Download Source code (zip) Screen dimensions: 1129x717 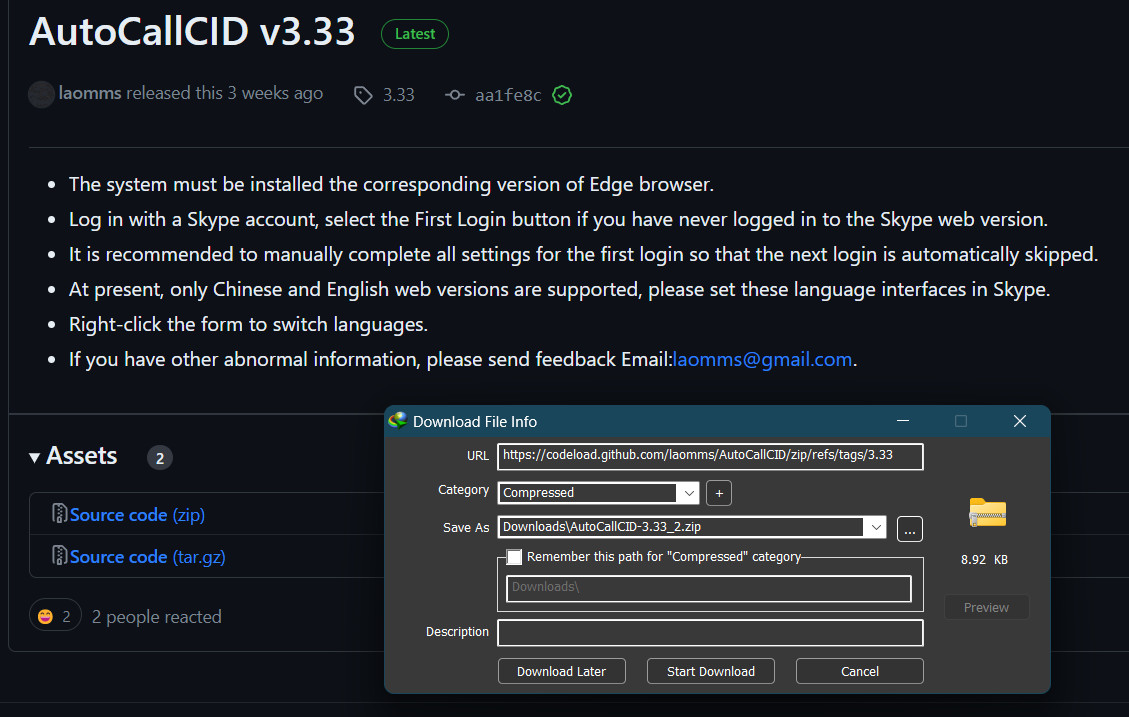(x=137, y=515)
